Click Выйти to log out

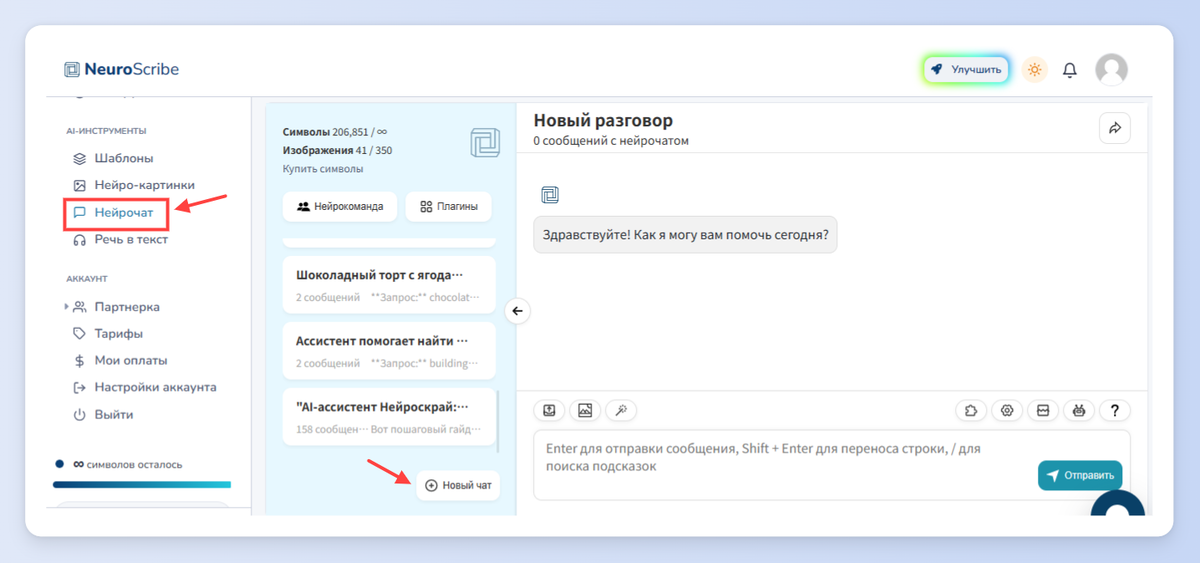(103, 414)
